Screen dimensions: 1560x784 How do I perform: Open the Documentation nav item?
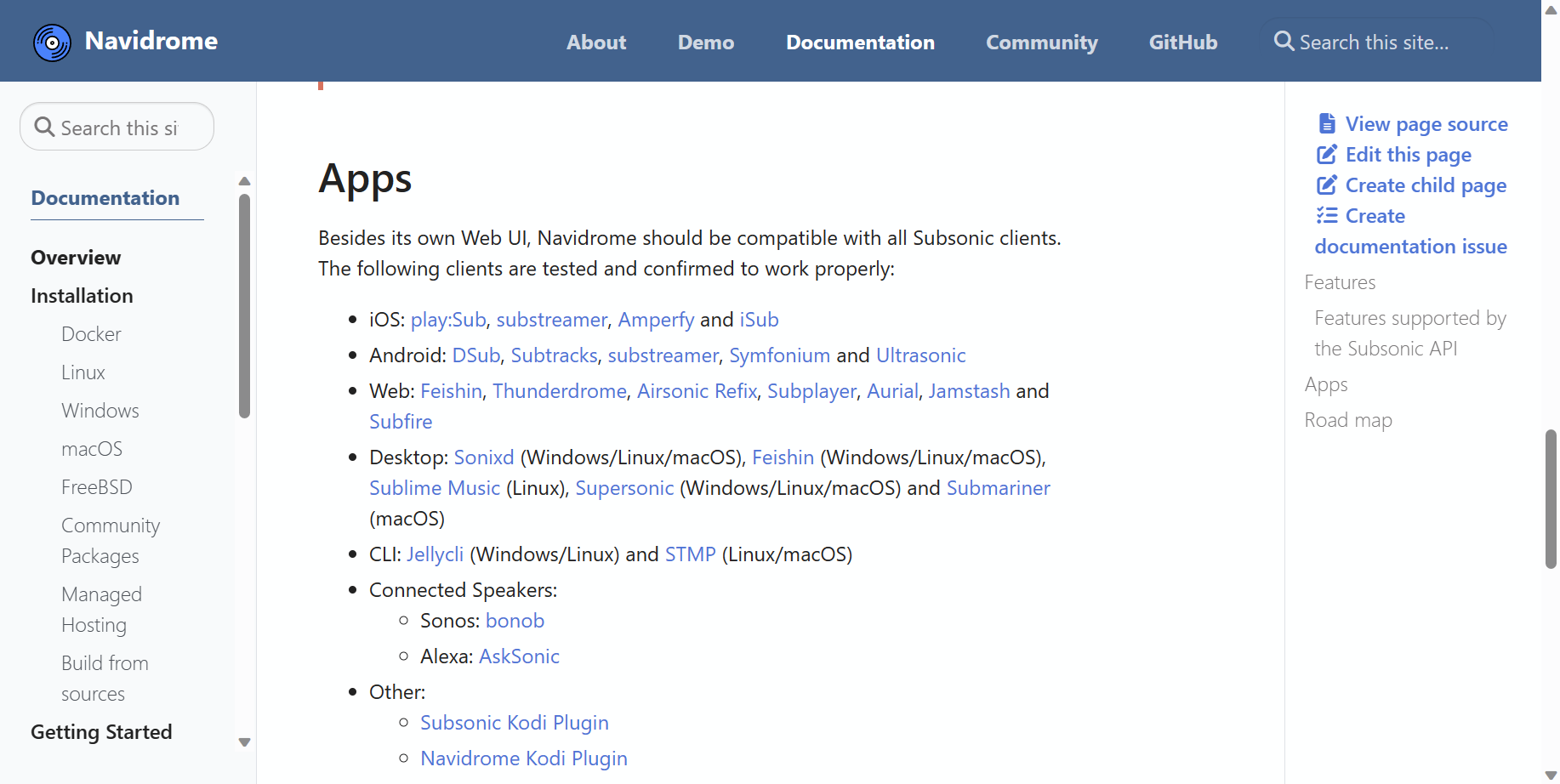pos(860,43)
